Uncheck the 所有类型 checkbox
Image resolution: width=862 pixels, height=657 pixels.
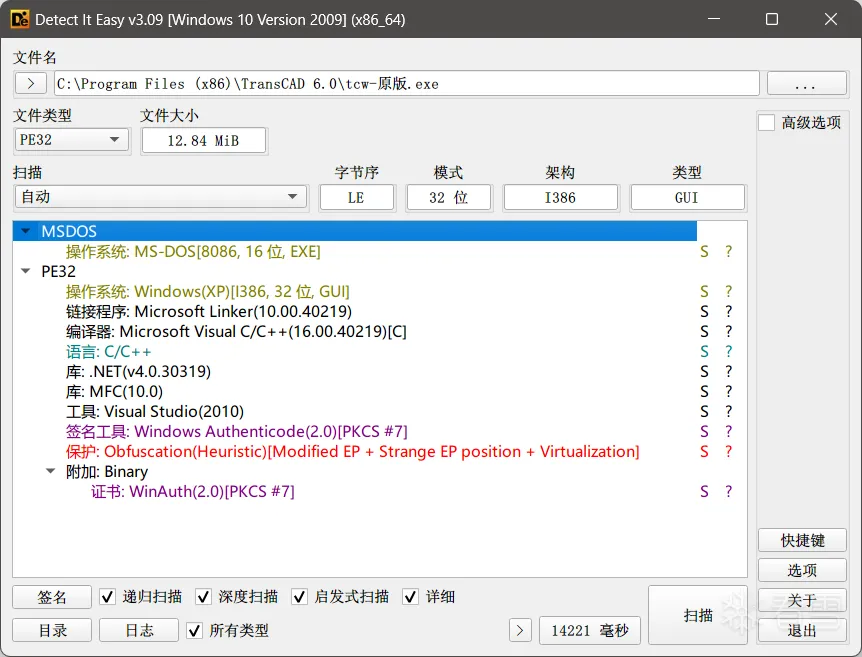(x=194, y=630)
